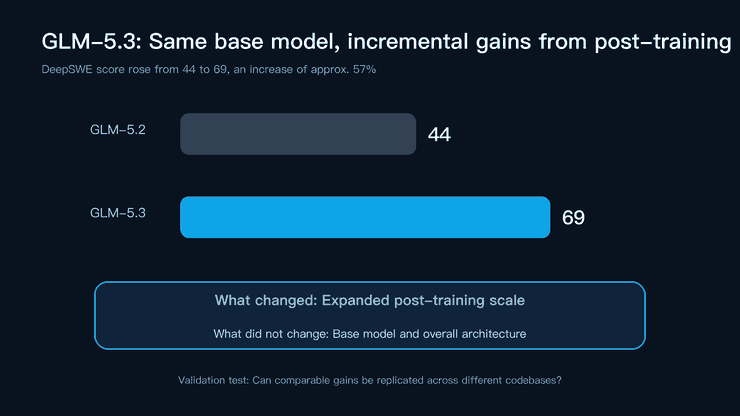
Task: Click the blue GLM-5.3 bar
Action: pyautogui.click(x=365, y=217)
